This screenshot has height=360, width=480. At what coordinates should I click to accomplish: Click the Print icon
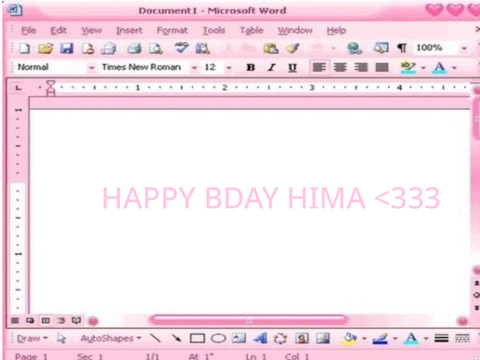tap(134, 49)
